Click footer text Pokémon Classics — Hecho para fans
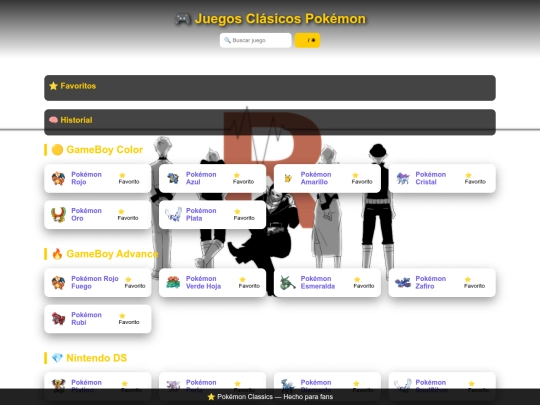The image size is (540, 405). click(270, 397)
